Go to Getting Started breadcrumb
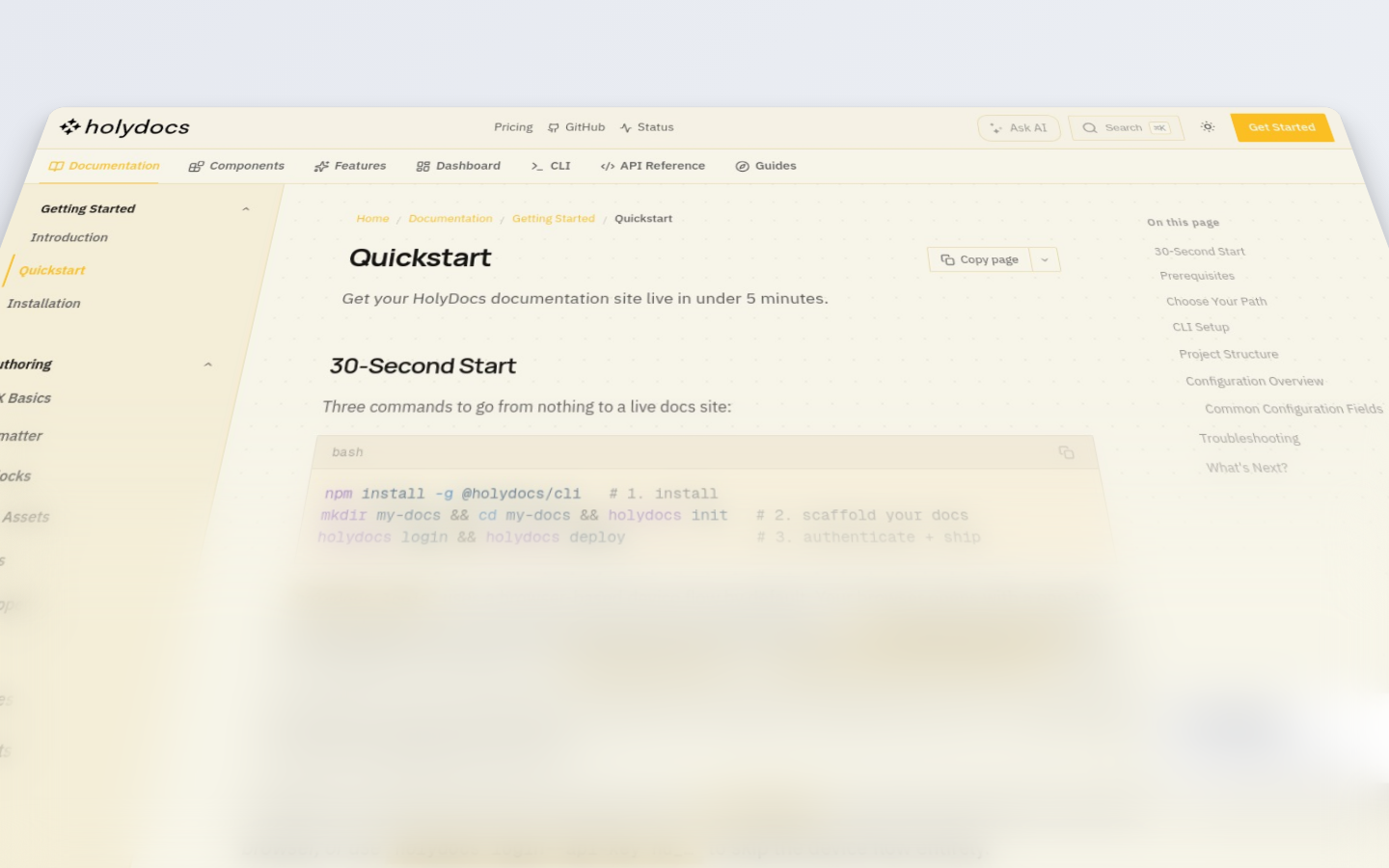Viewport: 1389px width, 868px height. click(x=554, y=219)
